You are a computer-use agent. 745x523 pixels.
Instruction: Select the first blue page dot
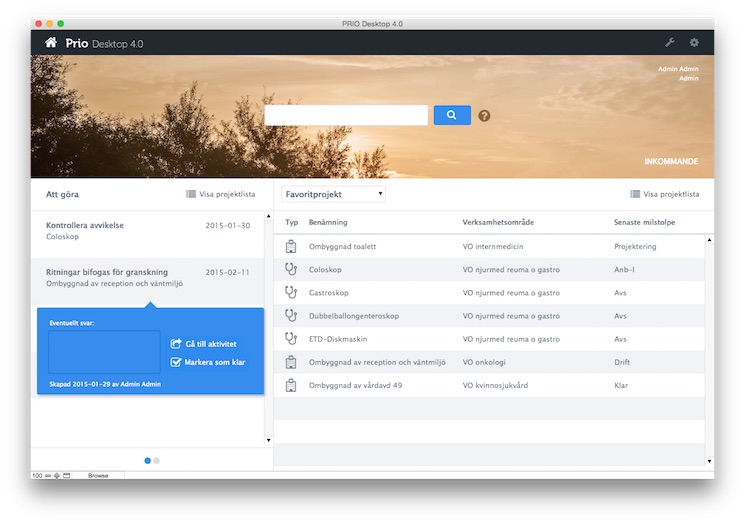coord(148,461)
